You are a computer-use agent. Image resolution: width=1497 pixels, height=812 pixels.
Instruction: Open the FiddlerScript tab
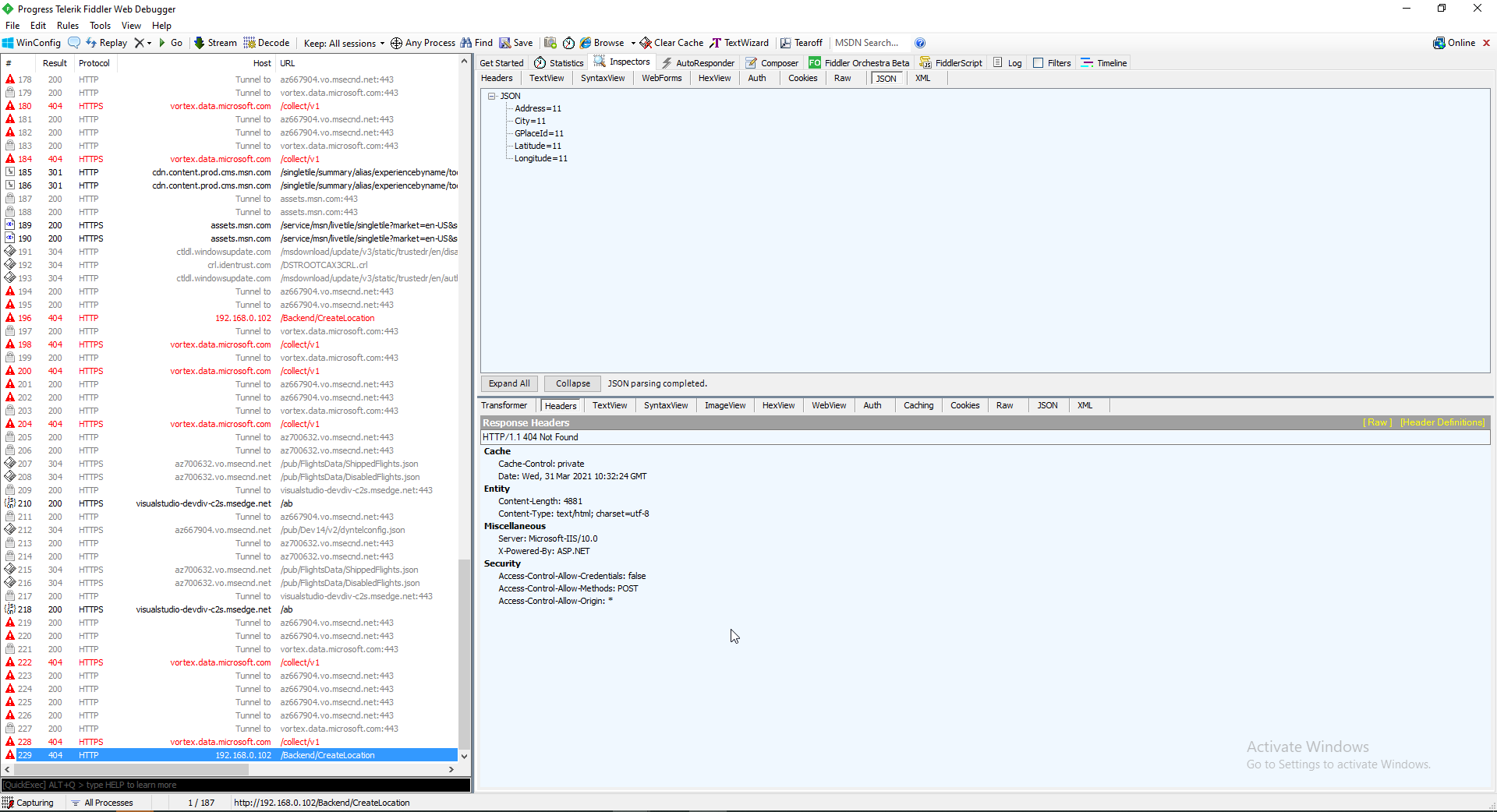[951, 63]
